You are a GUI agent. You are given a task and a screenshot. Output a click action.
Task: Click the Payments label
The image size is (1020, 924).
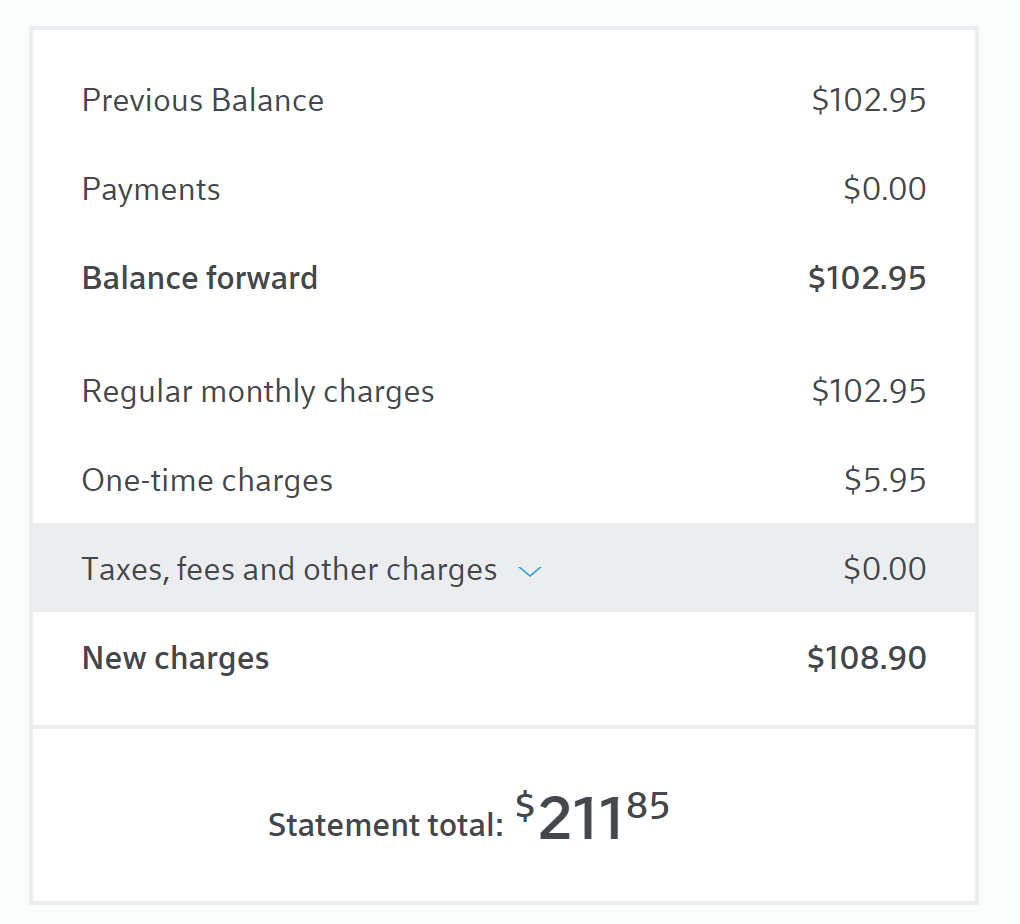(x=151, y=190)
